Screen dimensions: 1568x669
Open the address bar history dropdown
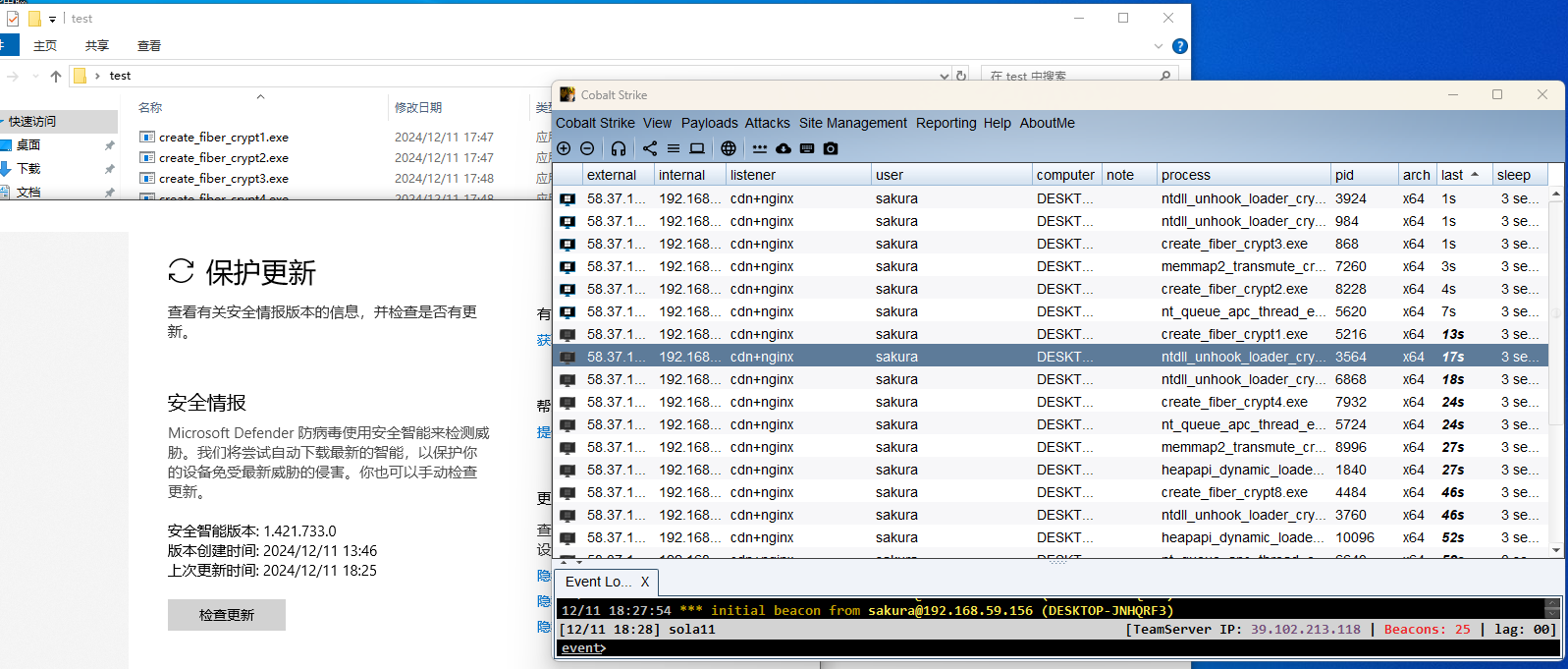(x=945, y=76)
